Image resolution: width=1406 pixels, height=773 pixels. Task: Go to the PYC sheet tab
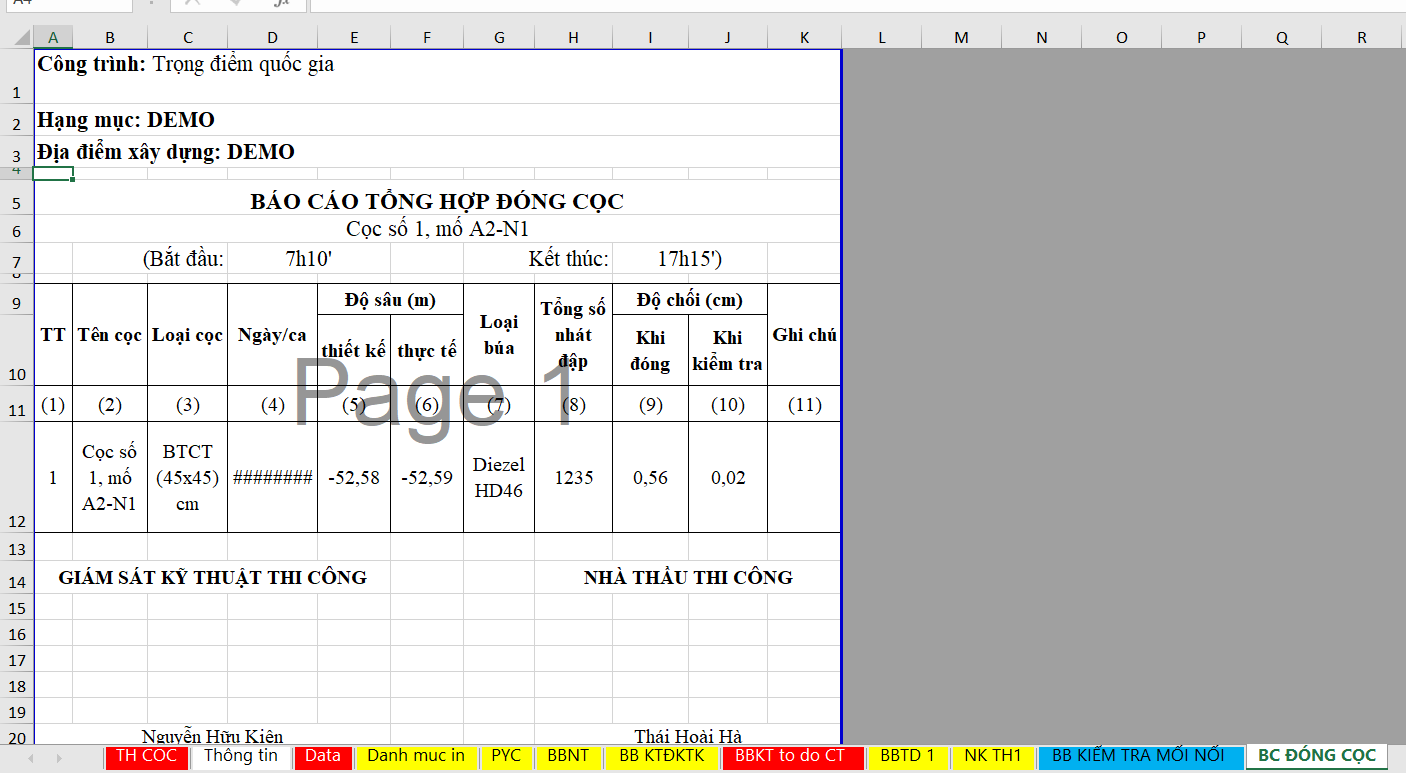pyautogui.click(x=507, y=756)
